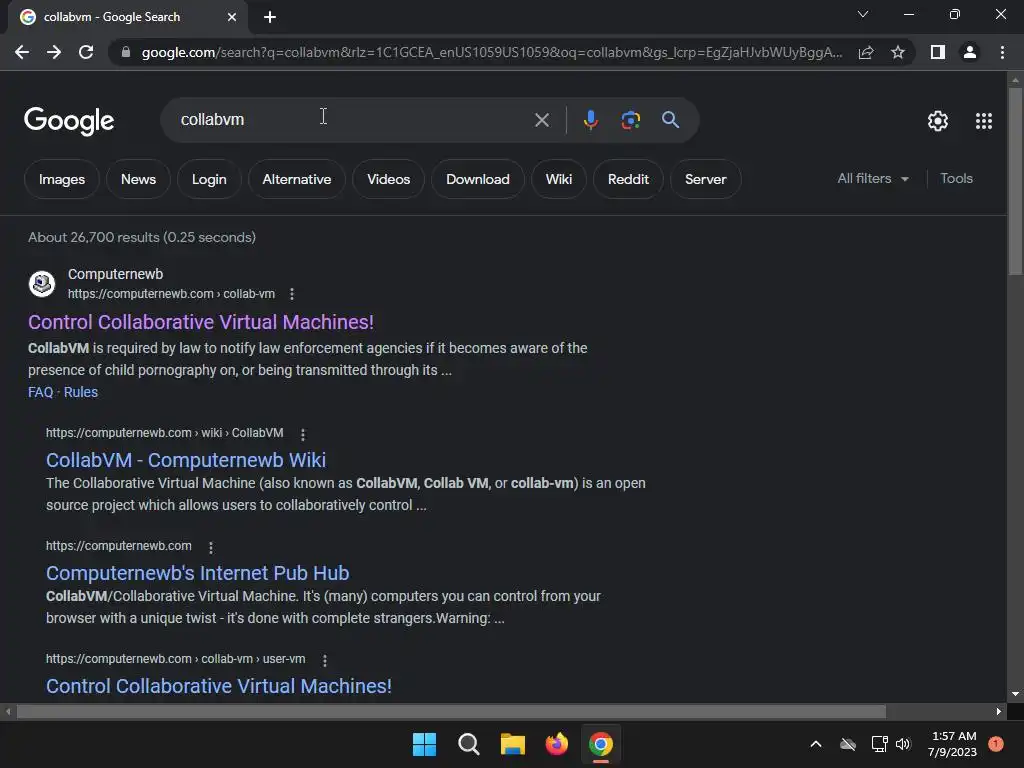The width and height of the screenshot is (1024, 768).
Task: Open Google quick settings gear
Action: [938, 121]
